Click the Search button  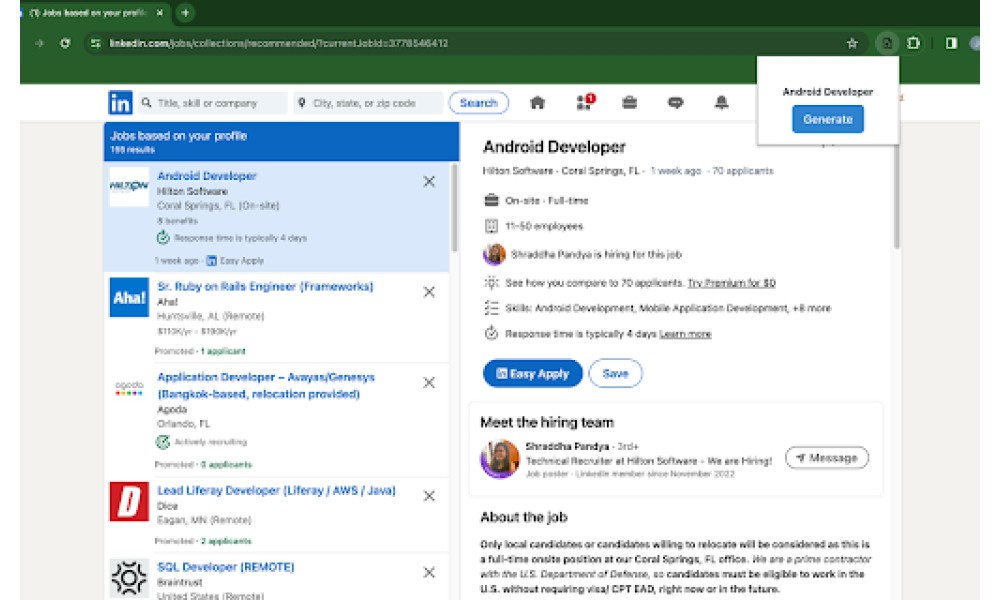478,103
